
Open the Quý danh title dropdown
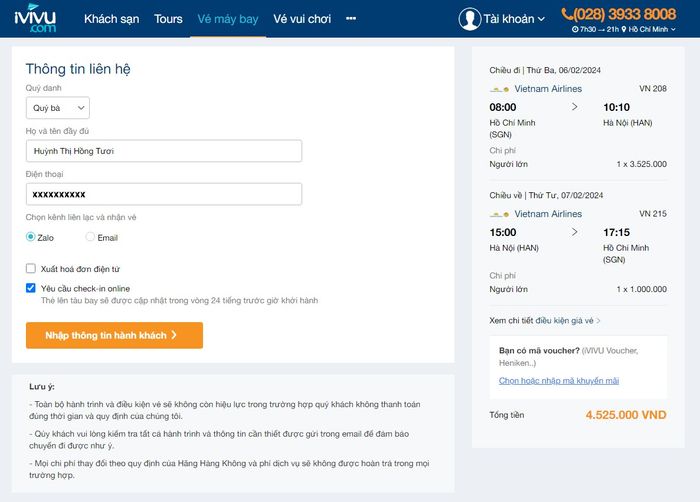(x=57, y=108)
